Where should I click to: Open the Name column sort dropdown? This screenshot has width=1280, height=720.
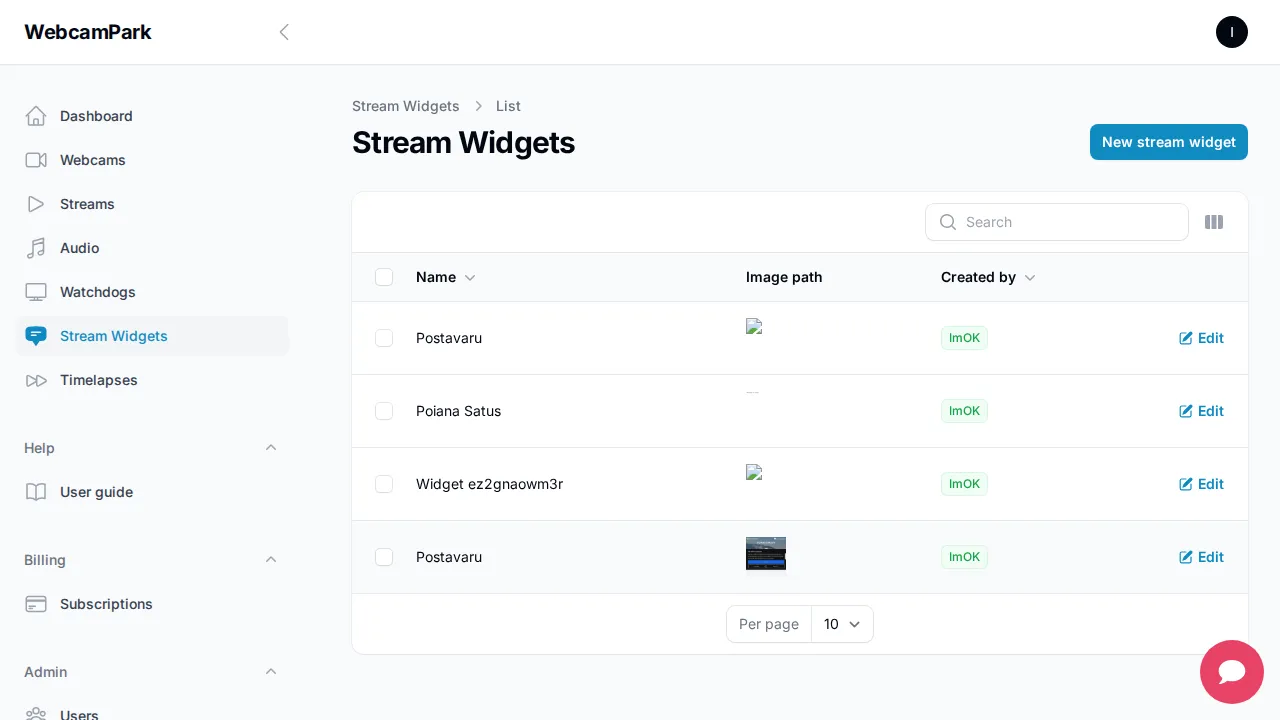pos(470,277)
